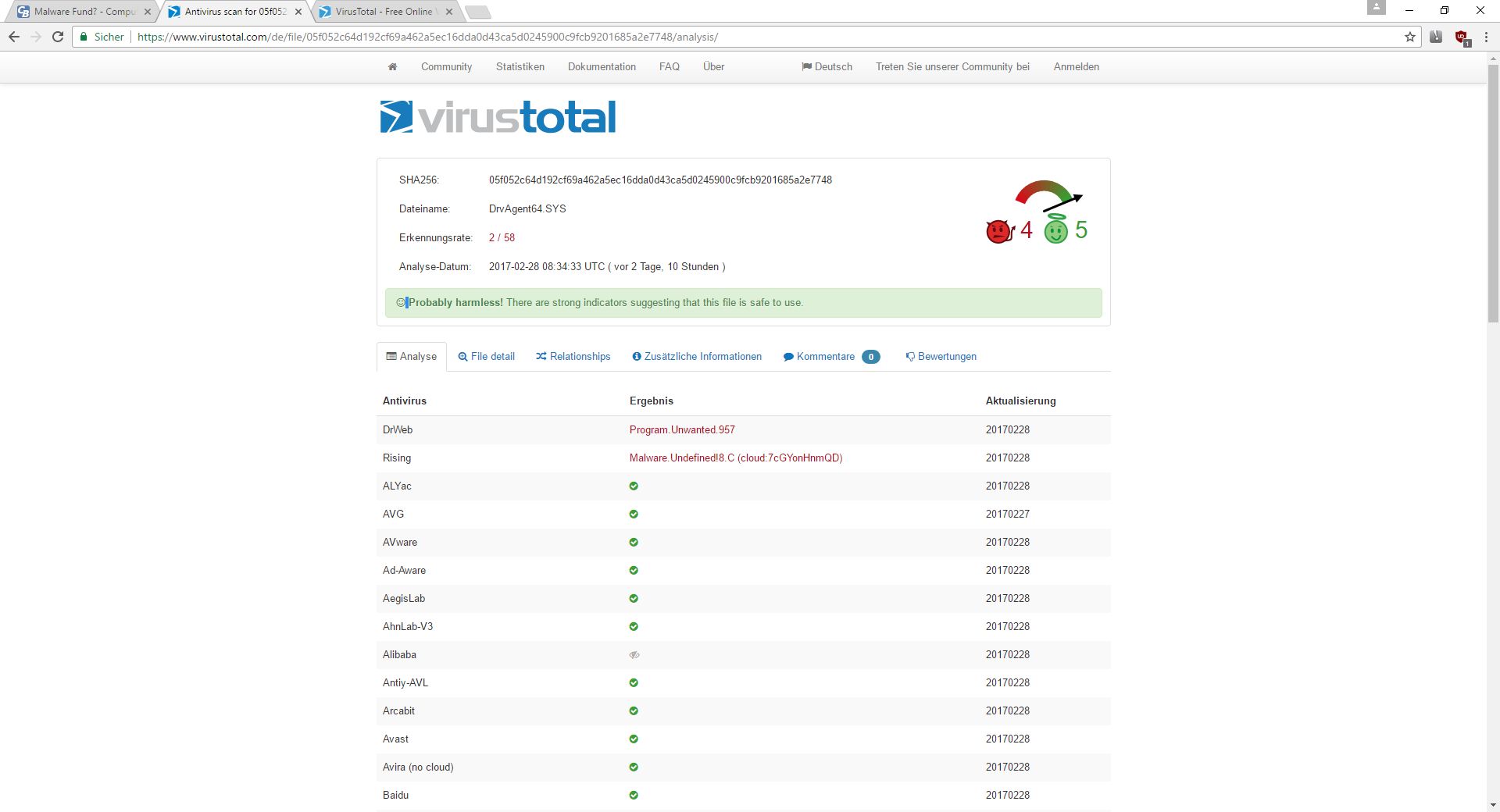Viewport: 1500px width, 812px height.
Task: Open the File detail tab
Action: coord(486,357)
